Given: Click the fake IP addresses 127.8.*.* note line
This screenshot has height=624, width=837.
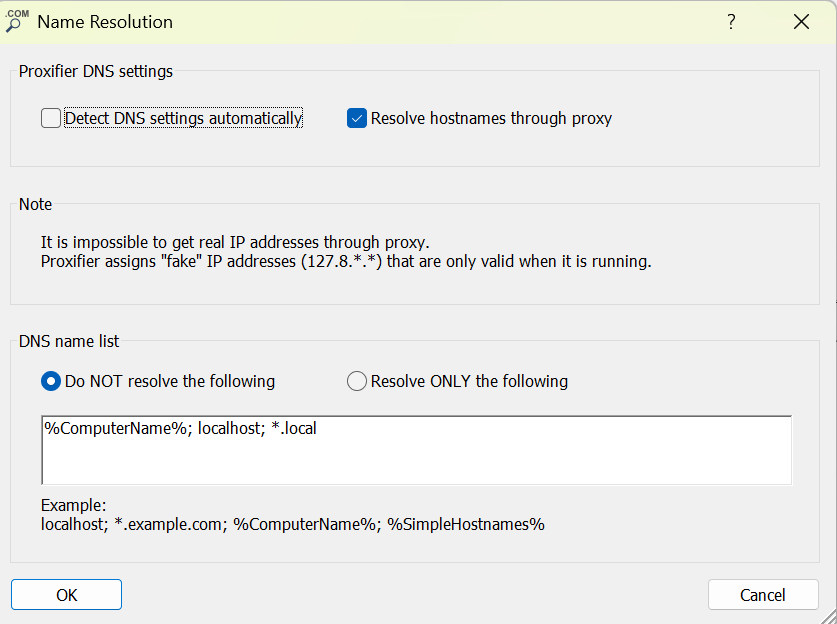Looking at the screenshot, I should pyautogui.click(x=346, y=262).
